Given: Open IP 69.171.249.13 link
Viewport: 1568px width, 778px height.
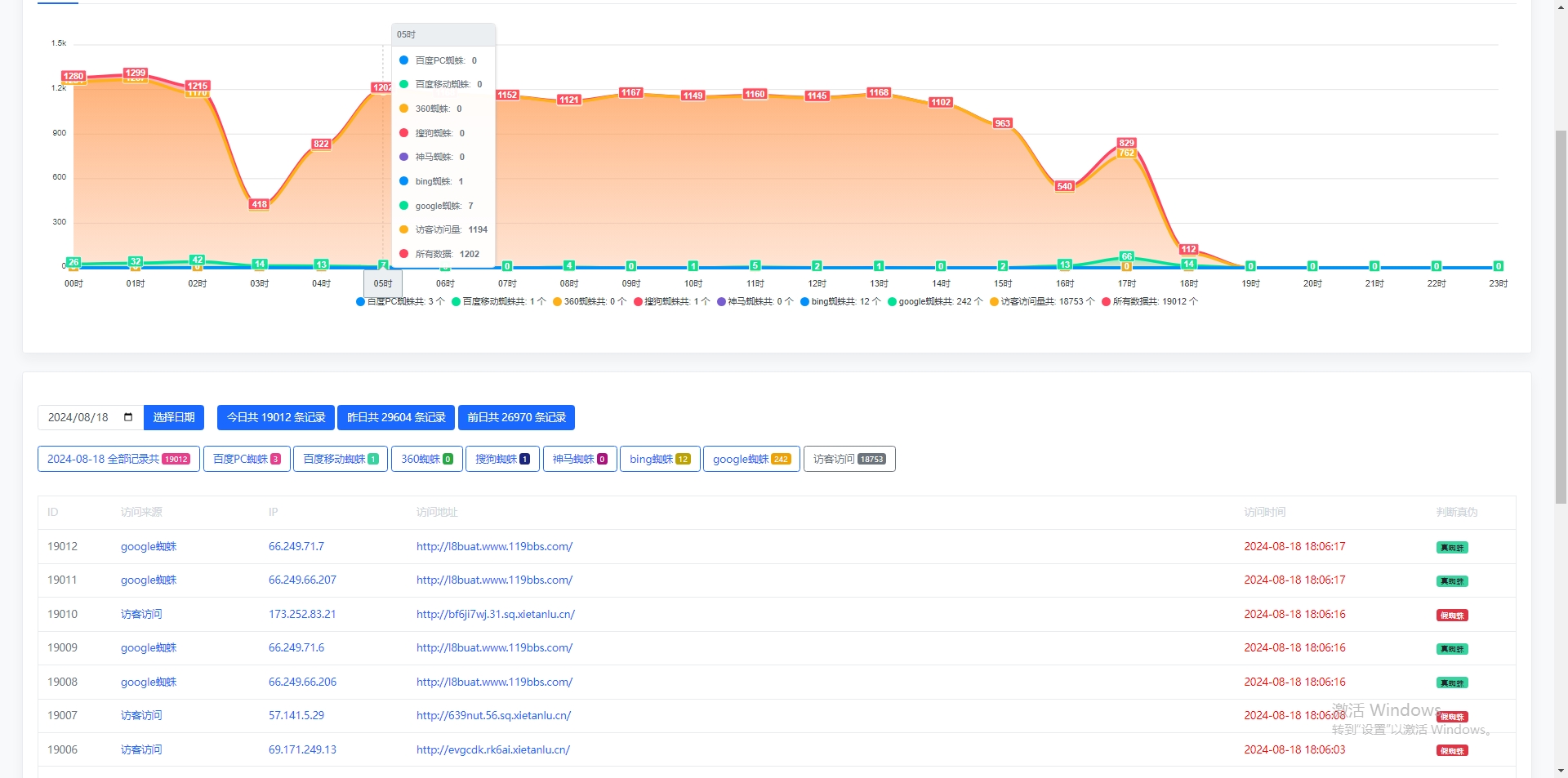Looking at the screenshot, I should tap(302, 749).
